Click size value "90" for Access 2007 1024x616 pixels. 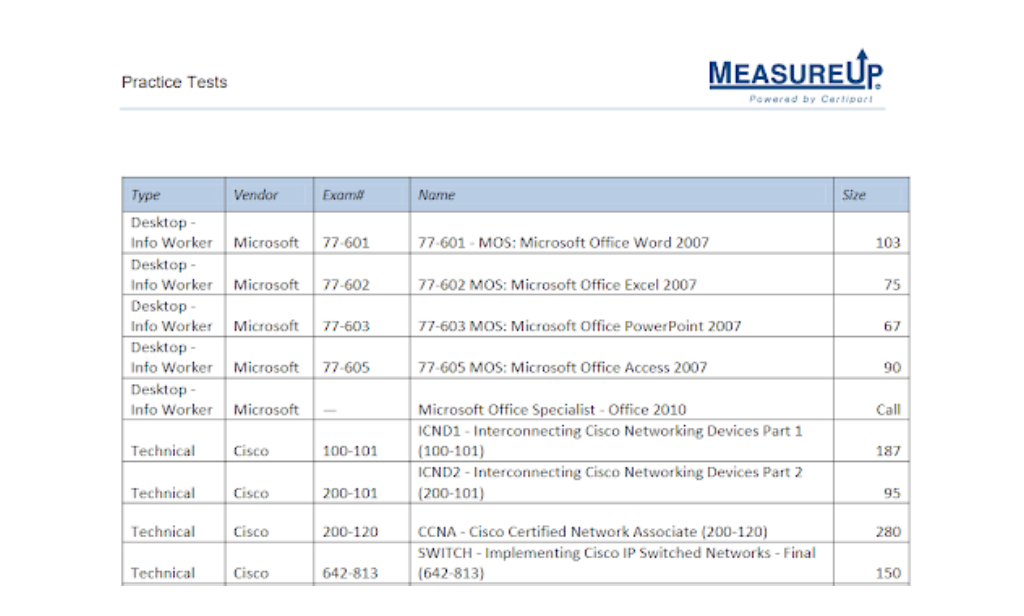click(x=892, y=368)
